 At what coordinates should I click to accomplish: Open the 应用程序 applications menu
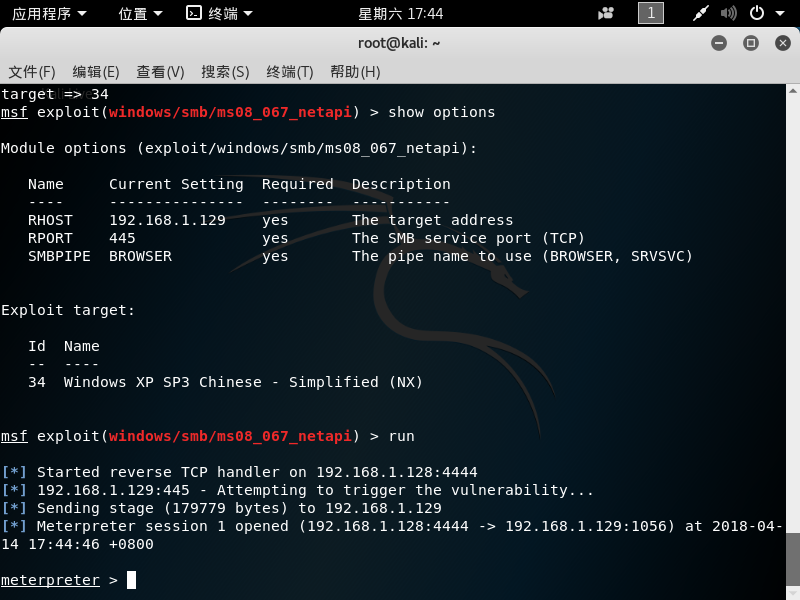click(49, 13)
